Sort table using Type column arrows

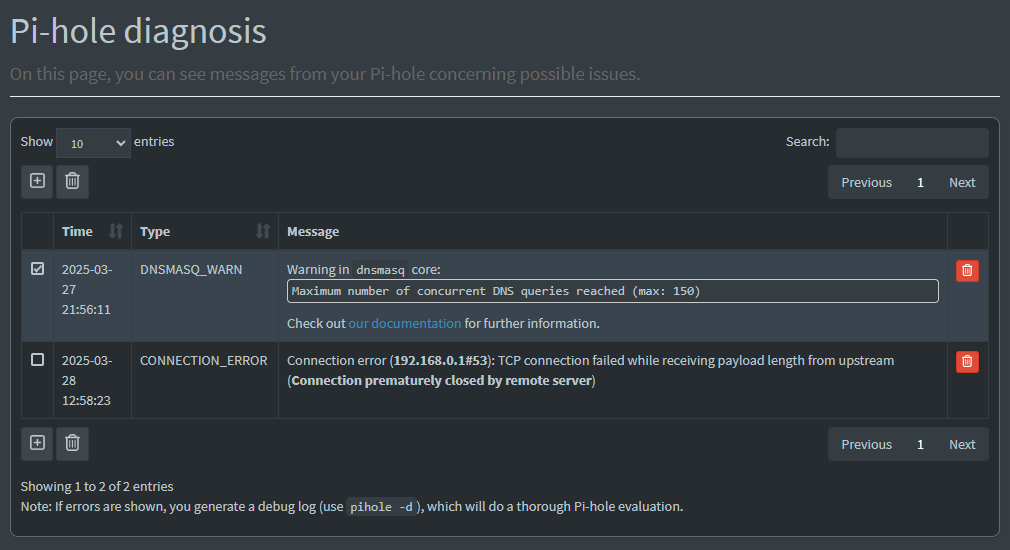[x=263, y=231]
